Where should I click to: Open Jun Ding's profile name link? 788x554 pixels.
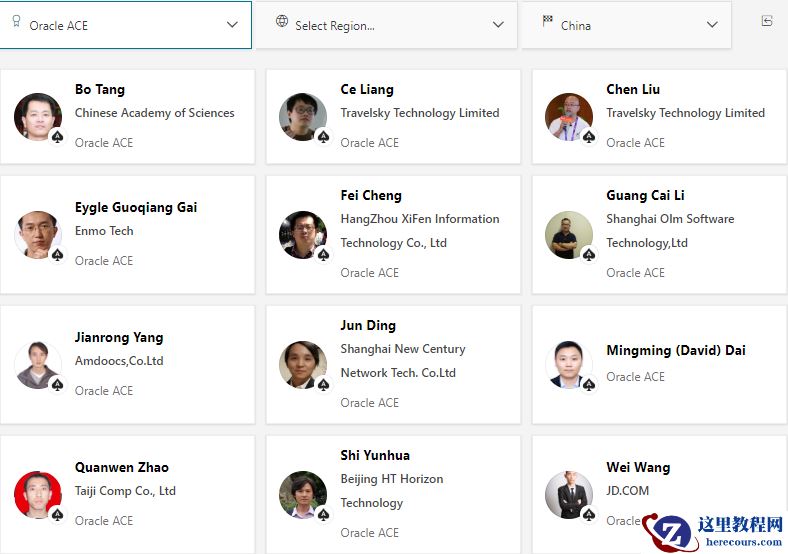pyautogui.click(x=368, y=325)
